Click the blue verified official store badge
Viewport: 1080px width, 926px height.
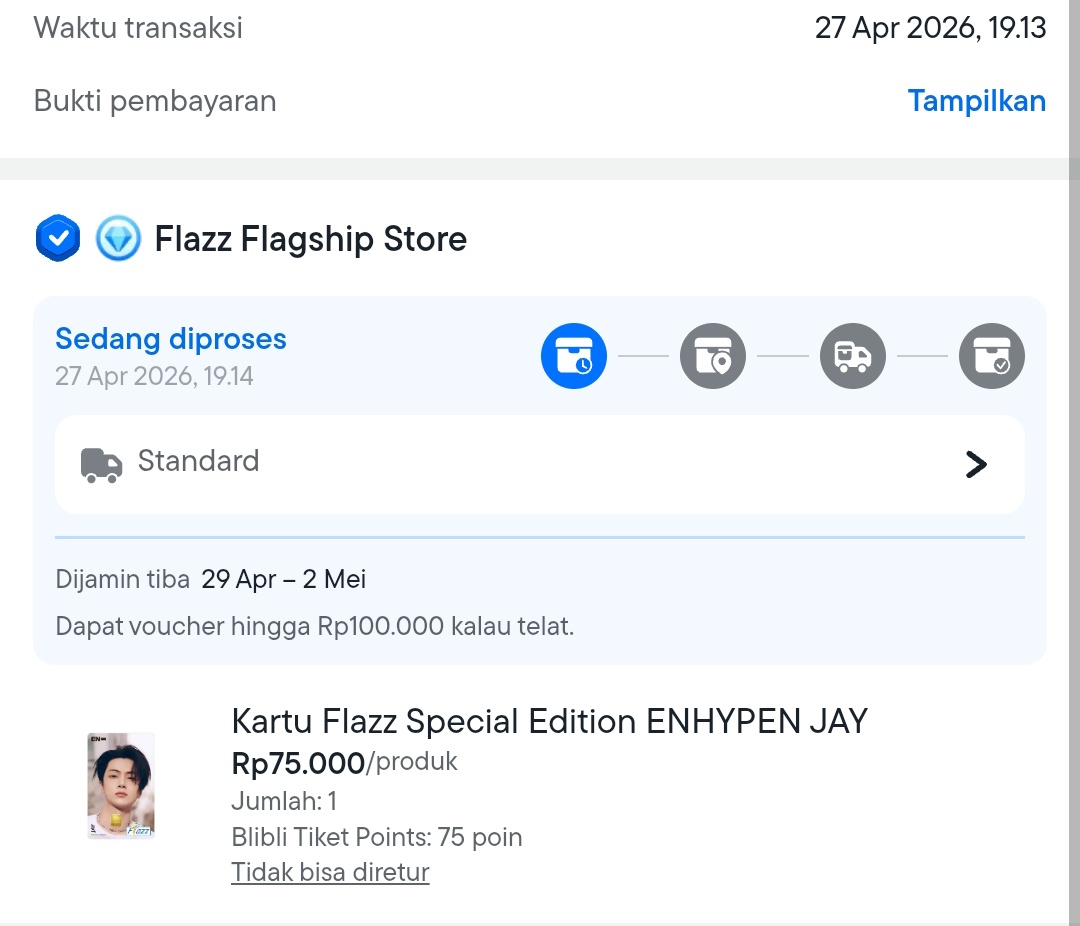click(x=58, y=238)
